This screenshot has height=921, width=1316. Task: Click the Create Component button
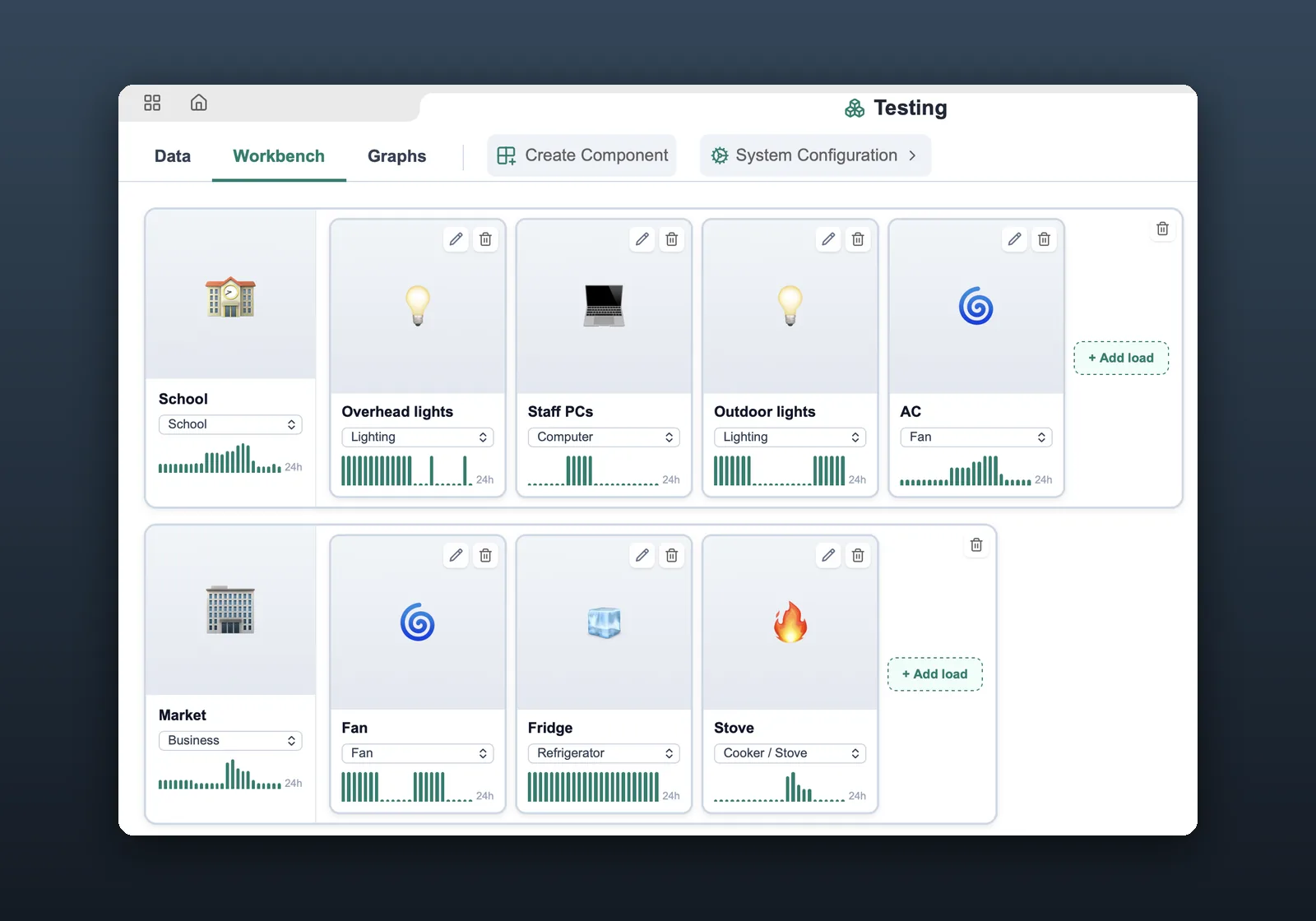click(582, 155)
